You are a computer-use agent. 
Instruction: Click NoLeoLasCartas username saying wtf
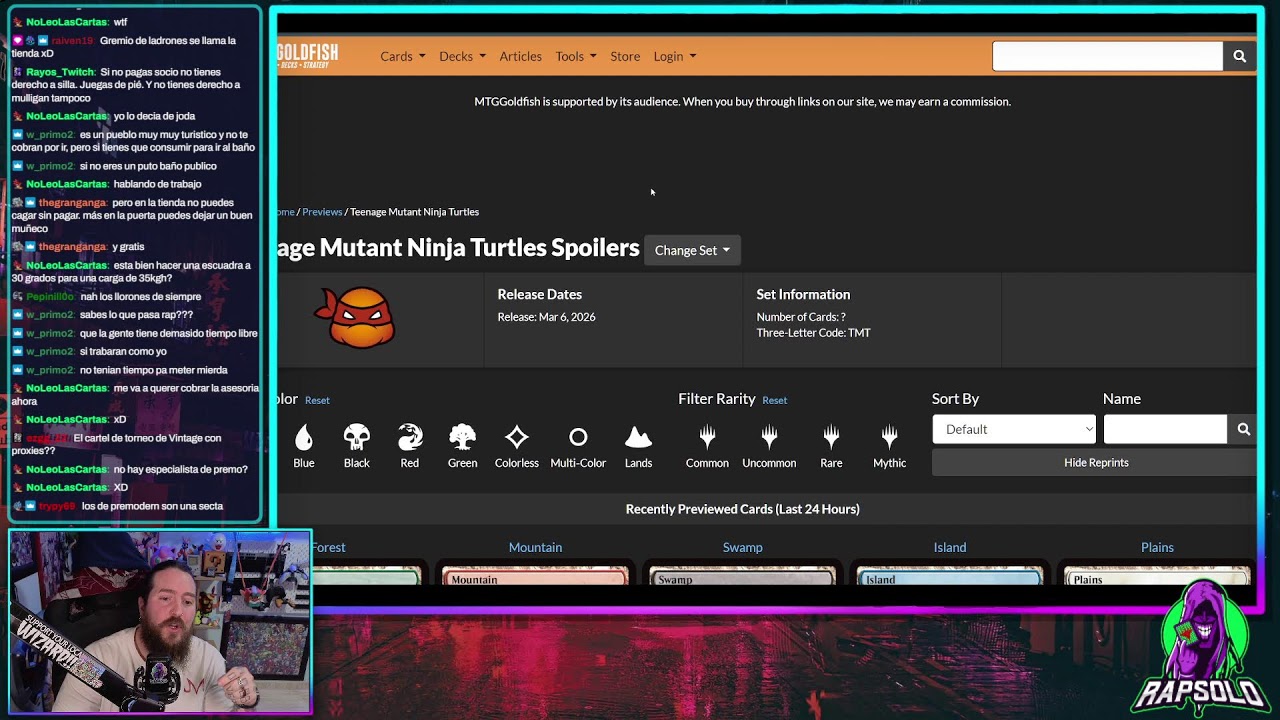[x=66, y=22]
